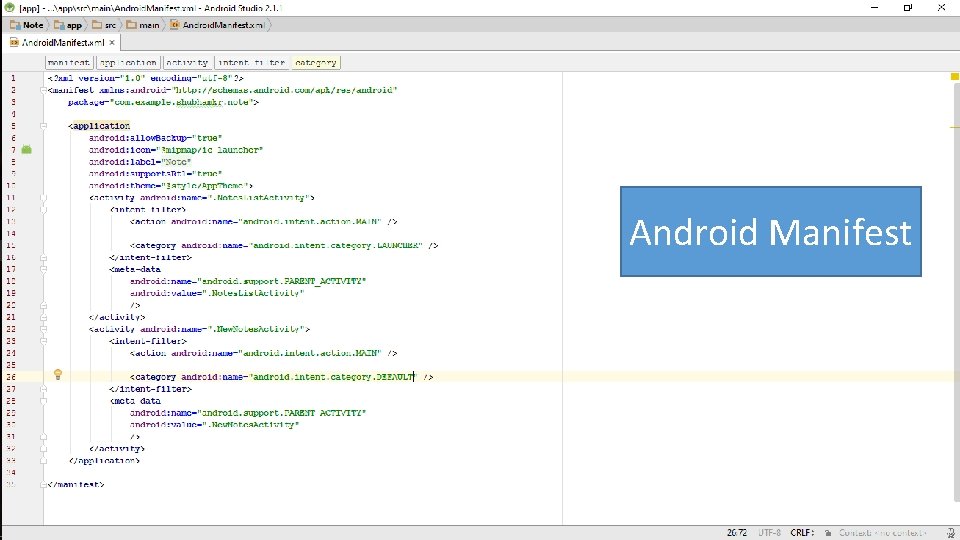Jump to intent-filter in XML breadcrumb bar
Screen dimensions: 960x540
252,62
